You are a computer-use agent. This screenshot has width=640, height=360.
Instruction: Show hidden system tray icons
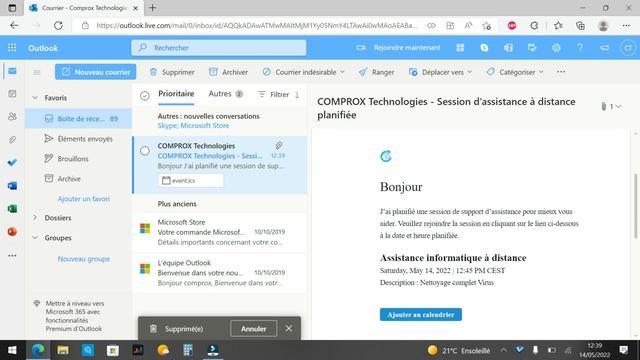[x=503, y=350]
